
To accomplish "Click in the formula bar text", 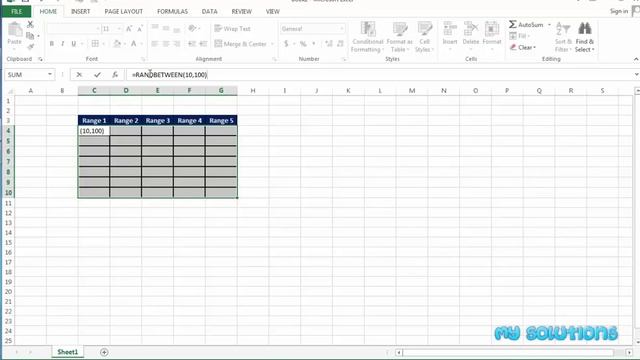I will [169, 75].
